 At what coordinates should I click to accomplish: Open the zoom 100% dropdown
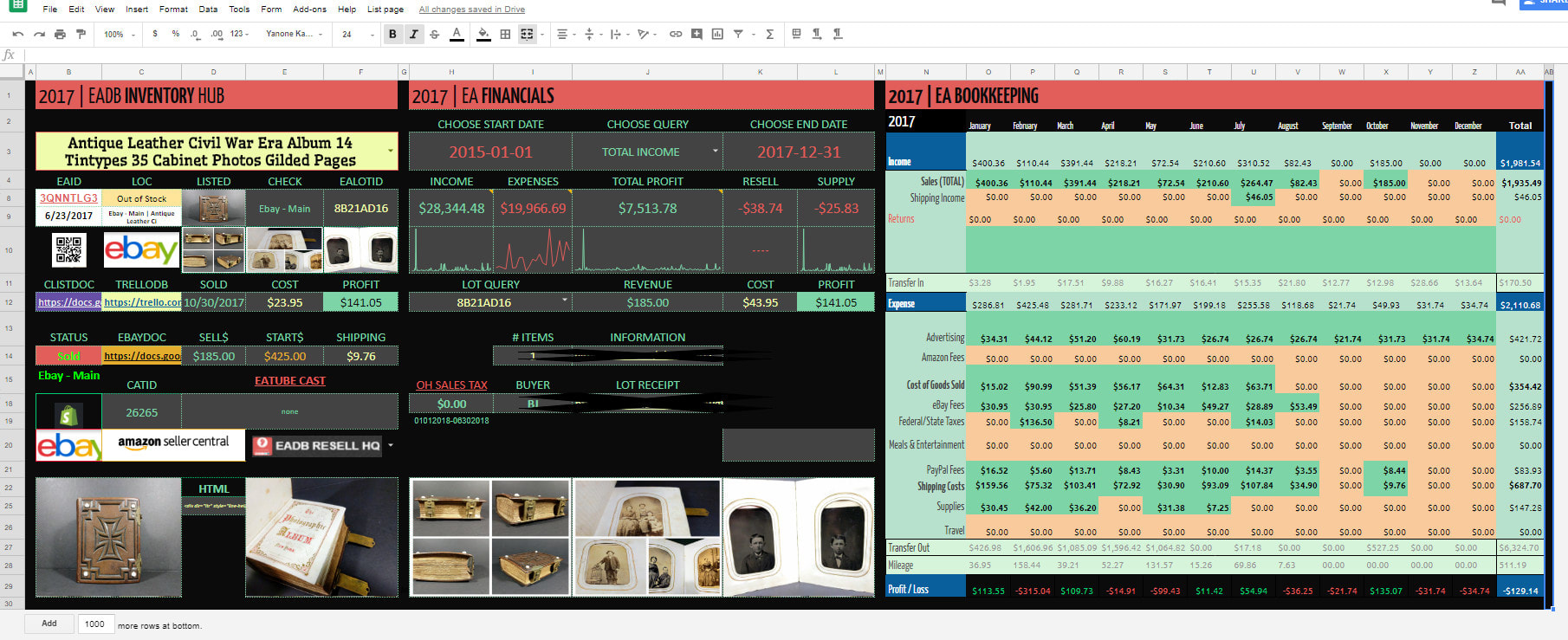click(x=120, y=34)
